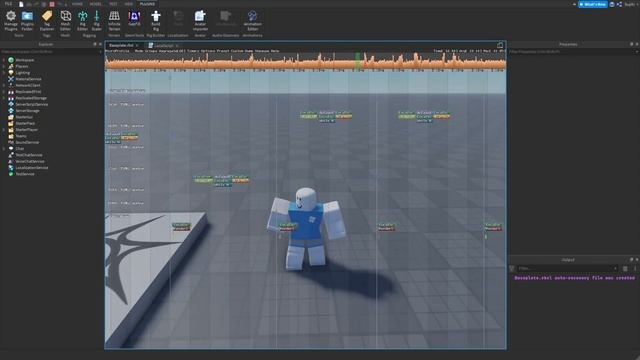This screenshot has width=640, height=360.
Task: Click the blocky character in the viewport
Action: point(306,229)
